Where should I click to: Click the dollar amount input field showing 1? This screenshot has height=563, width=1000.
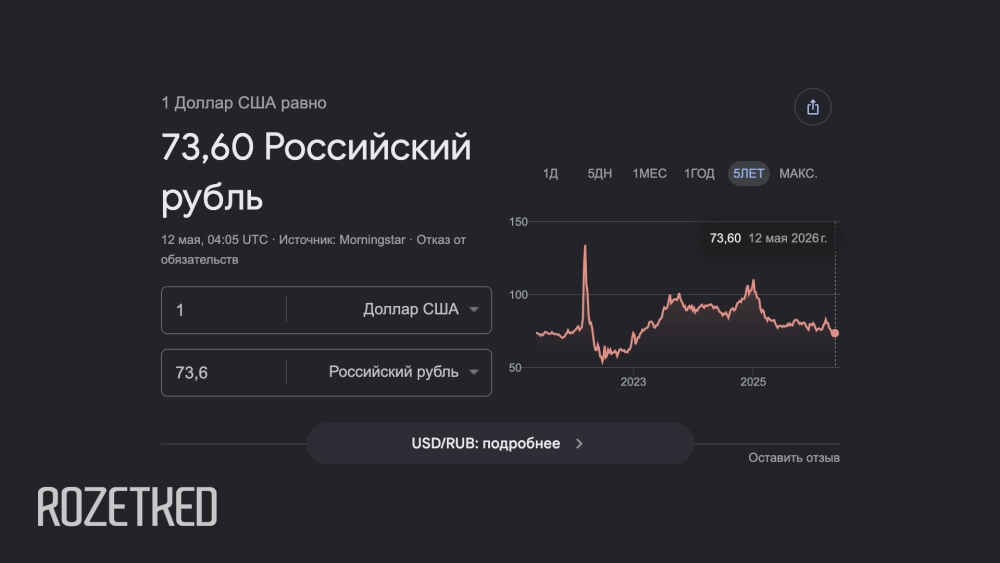(x=223, y=310)
